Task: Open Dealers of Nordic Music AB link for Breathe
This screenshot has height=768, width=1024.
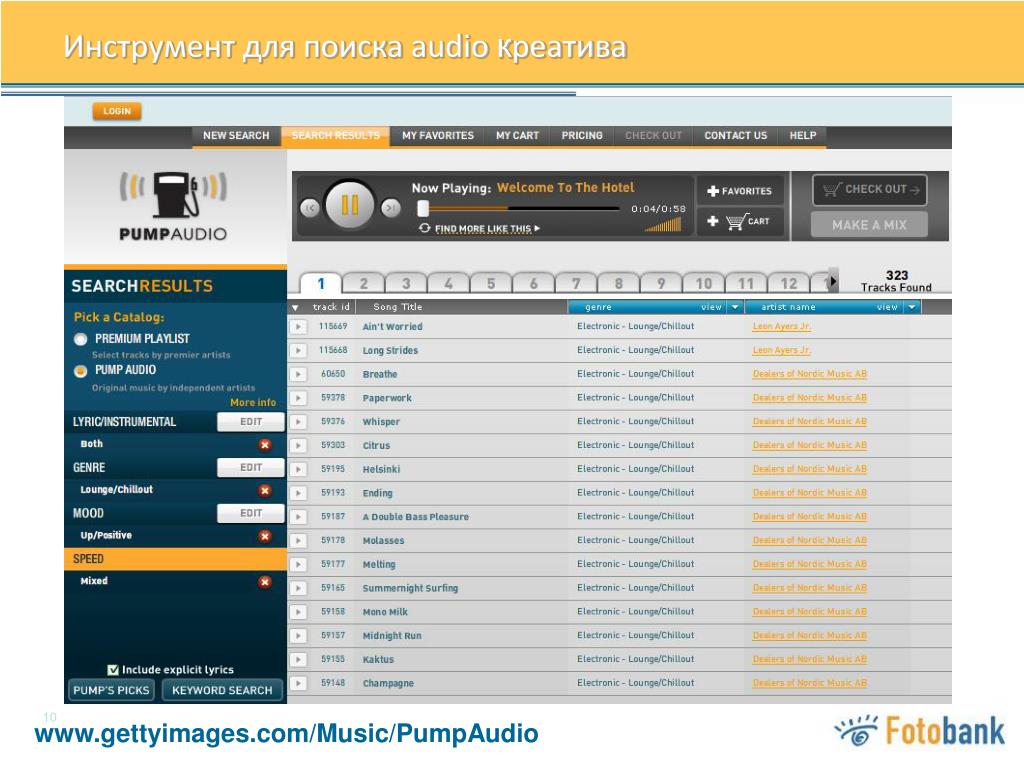Action: coord(810,374)
